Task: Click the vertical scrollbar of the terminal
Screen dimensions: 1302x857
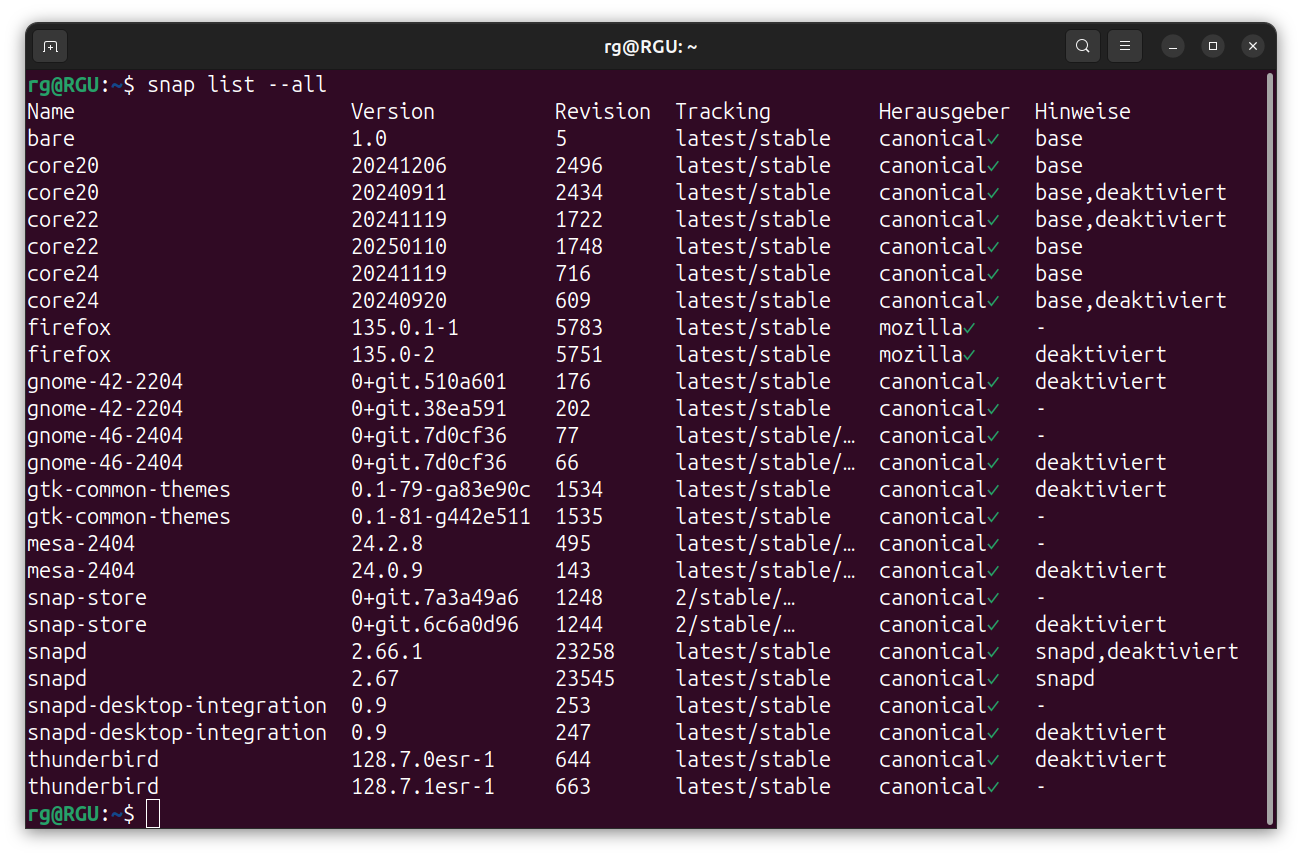Action: [x=1270, y=448]
